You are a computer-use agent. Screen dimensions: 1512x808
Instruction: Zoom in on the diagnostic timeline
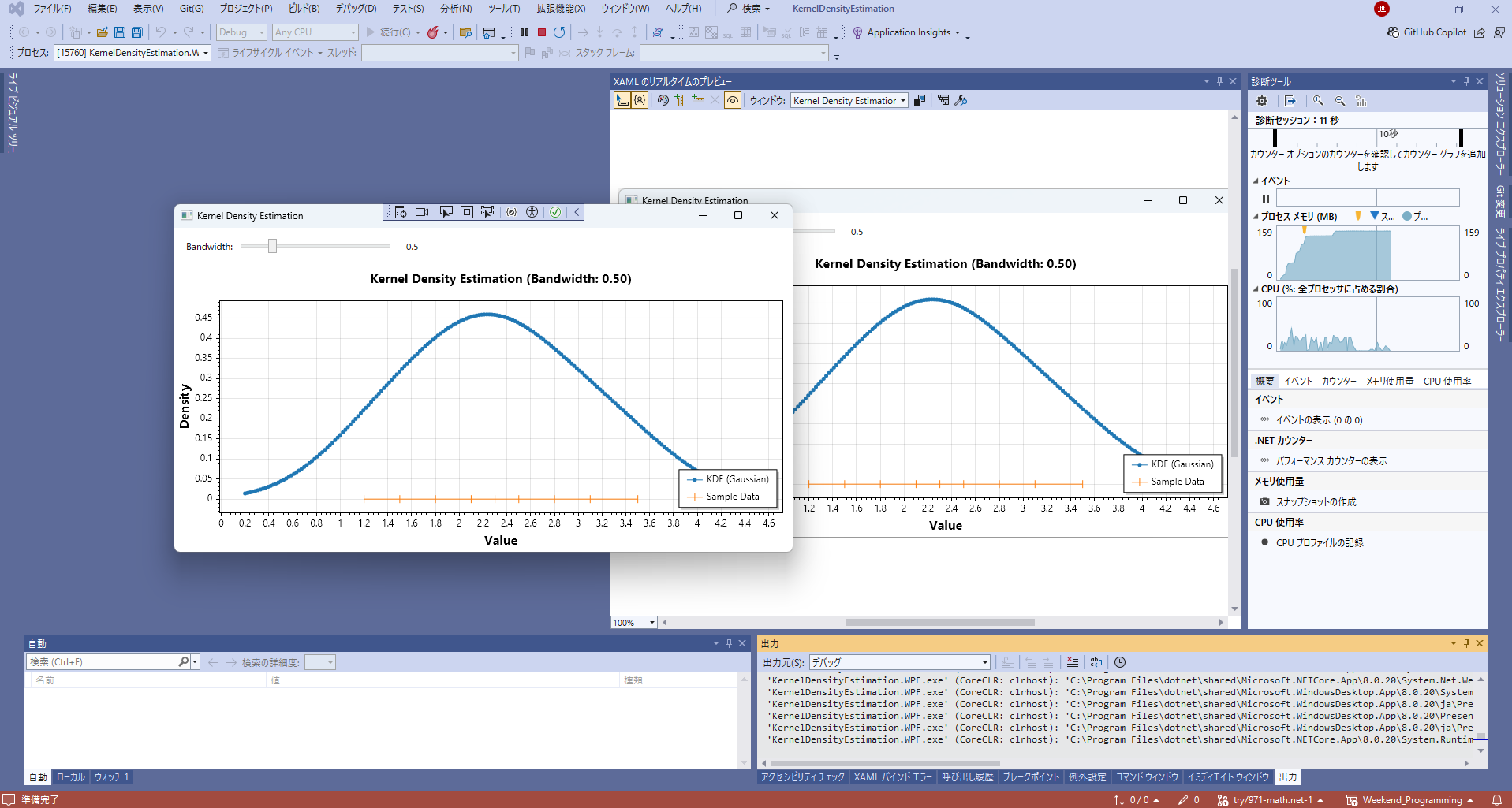tap(1318, 101)
